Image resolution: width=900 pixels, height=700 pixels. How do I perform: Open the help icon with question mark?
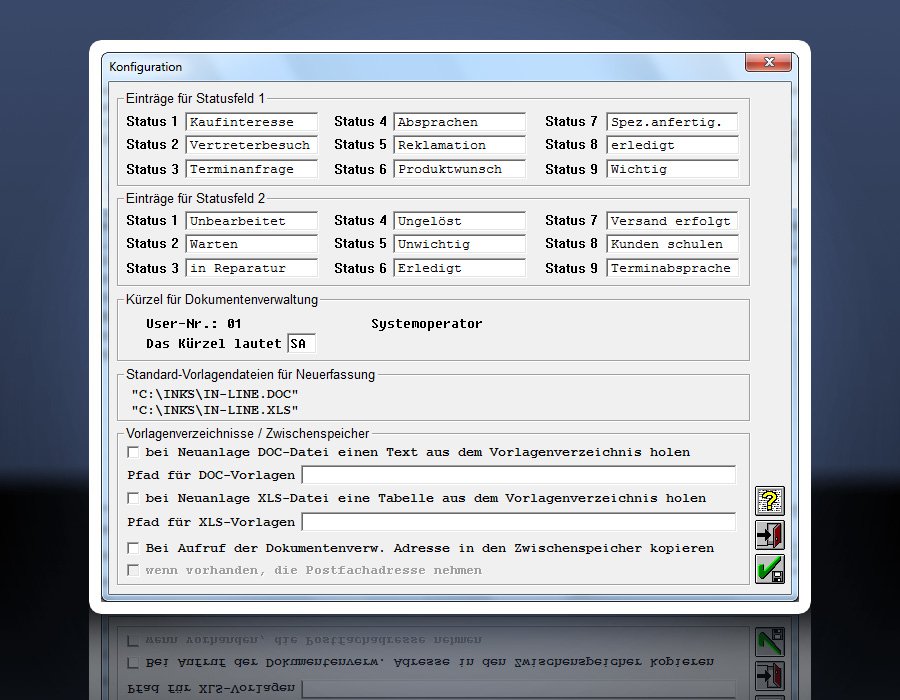coord(769,501)
